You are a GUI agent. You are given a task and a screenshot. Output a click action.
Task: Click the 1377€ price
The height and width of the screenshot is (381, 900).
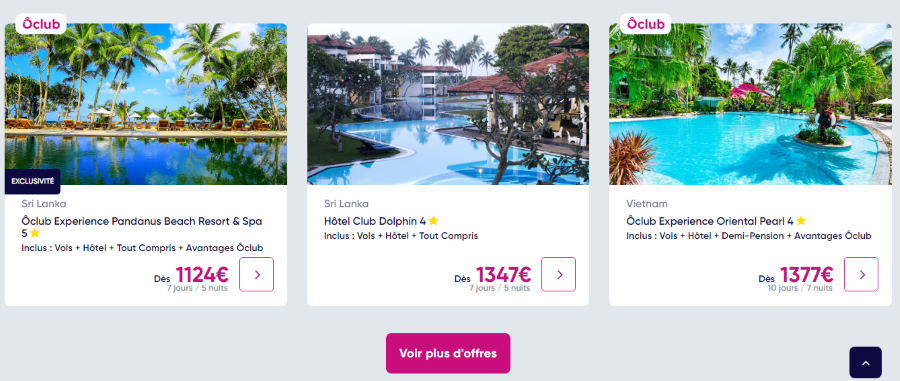click(x=806, y=275)
